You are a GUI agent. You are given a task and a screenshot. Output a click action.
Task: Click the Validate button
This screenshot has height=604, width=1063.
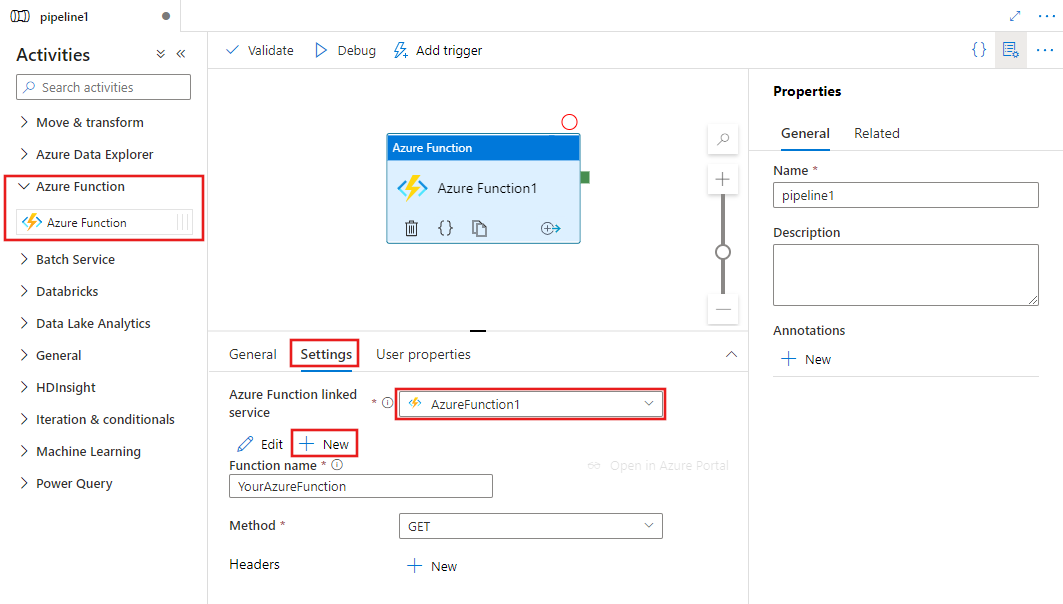coord(259,49)
